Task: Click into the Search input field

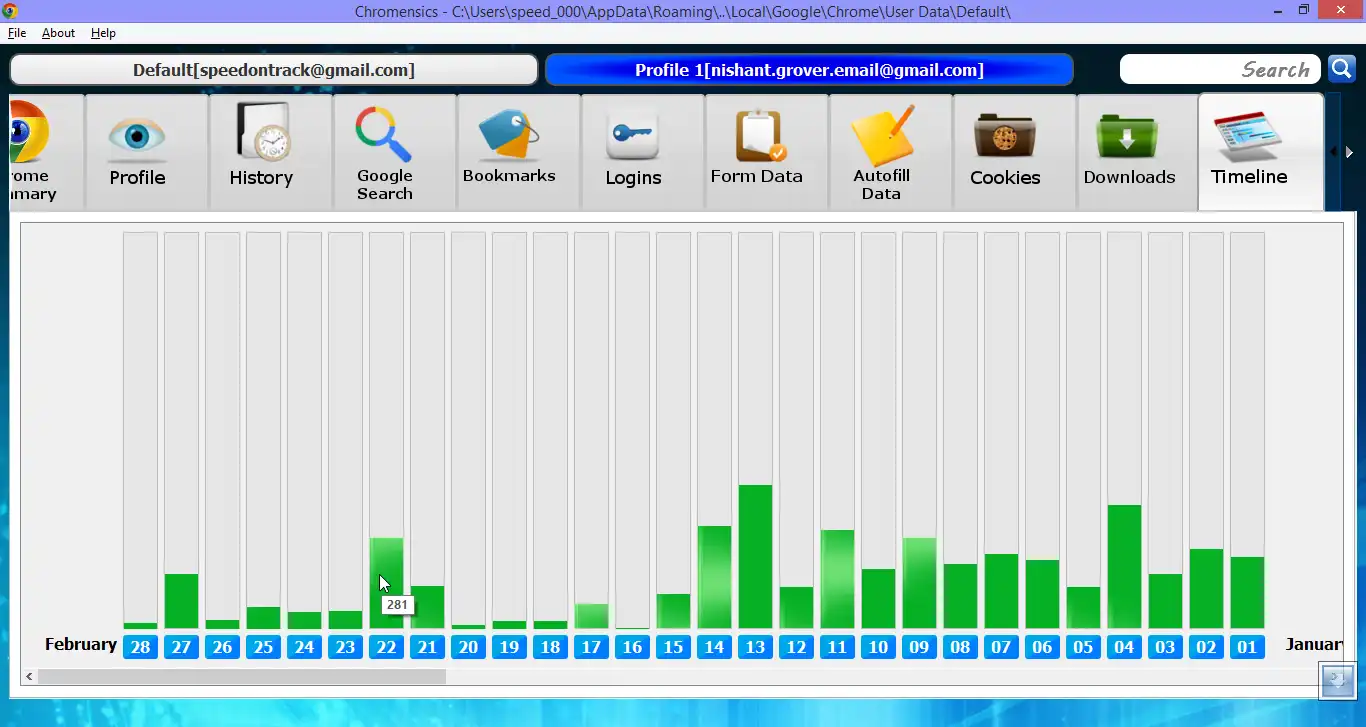Action: pos(1220,69)
